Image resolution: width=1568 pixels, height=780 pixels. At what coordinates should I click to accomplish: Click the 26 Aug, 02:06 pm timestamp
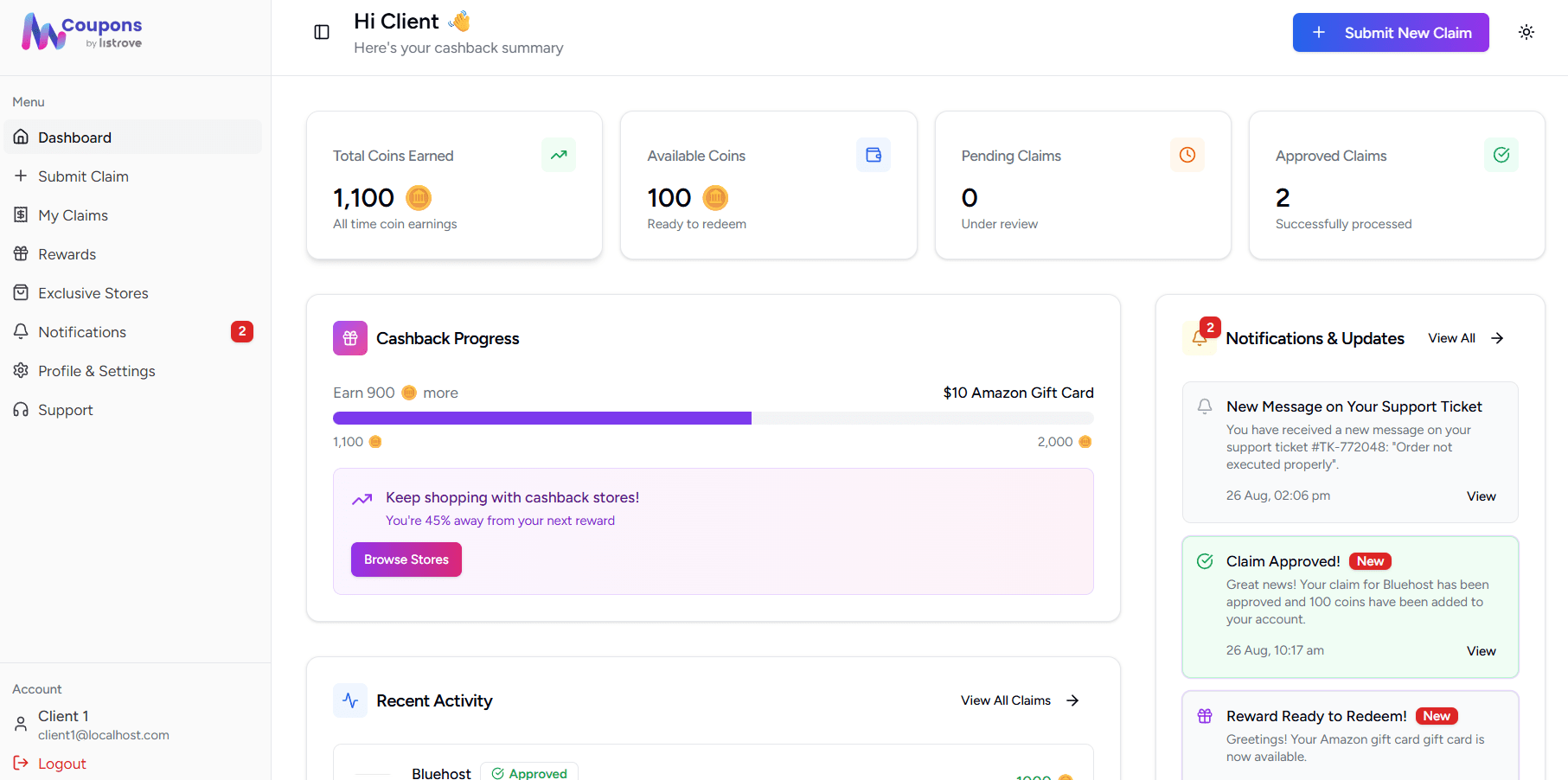click(1278, 495)
